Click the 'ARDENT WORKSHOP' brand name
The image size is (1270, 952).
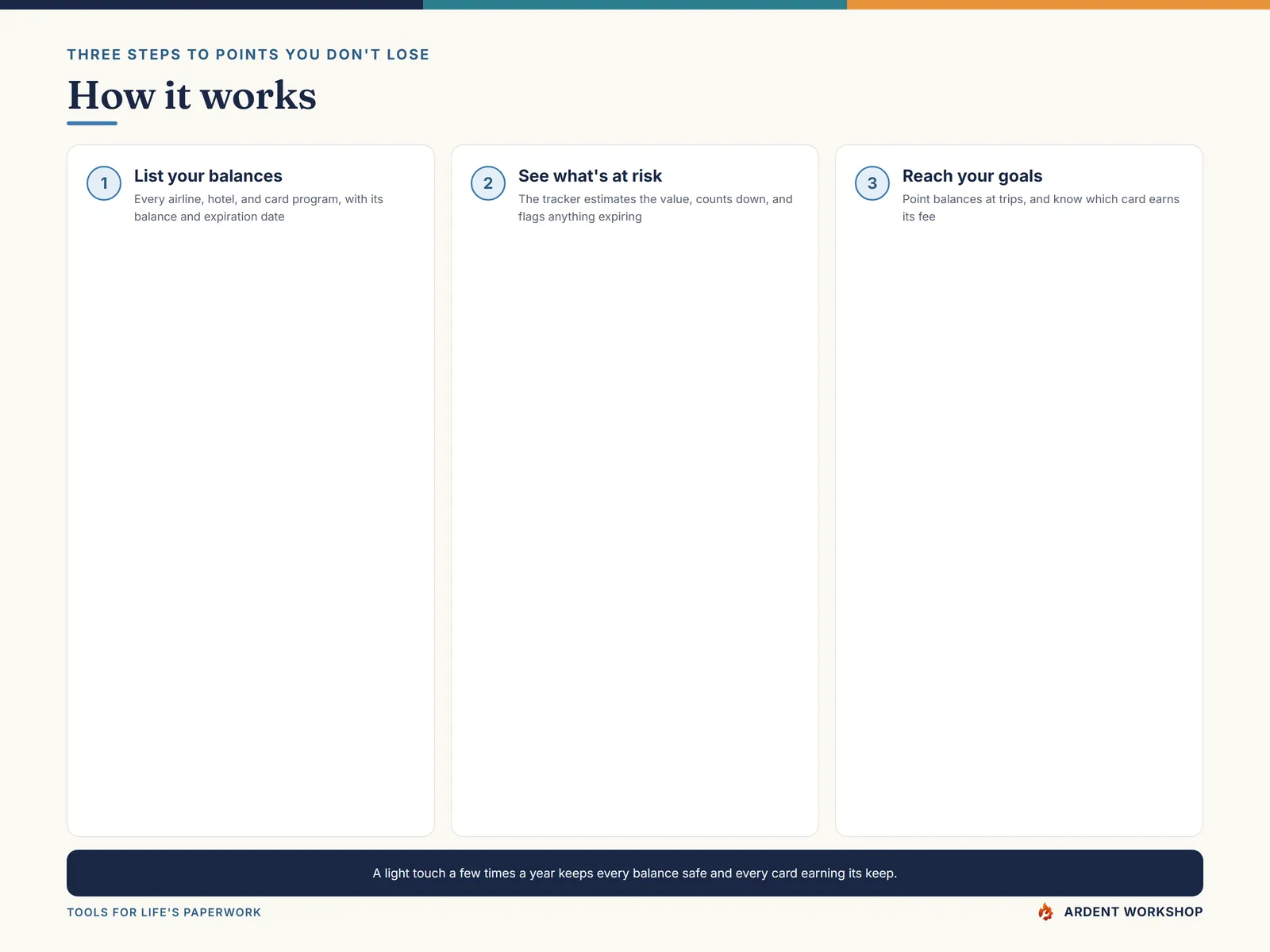(x=1133, y=912)
